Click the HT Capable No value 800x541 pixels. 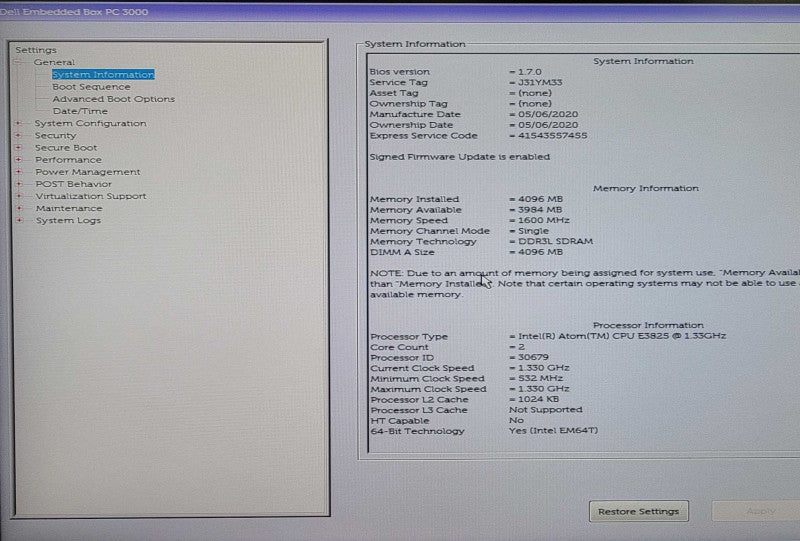click(x=516, y=421)
